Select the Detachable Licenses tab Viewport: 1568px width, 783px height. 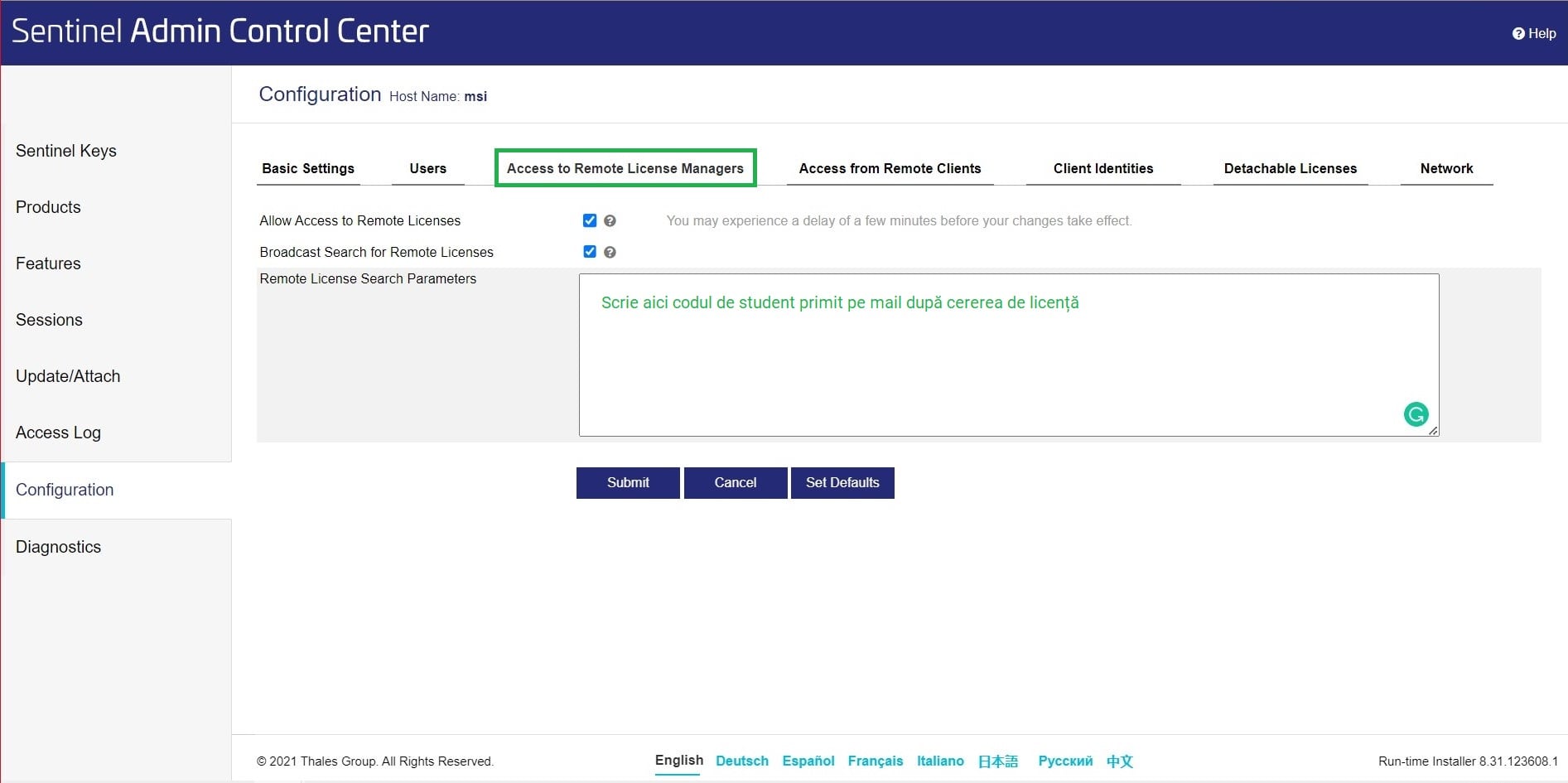1291,168
